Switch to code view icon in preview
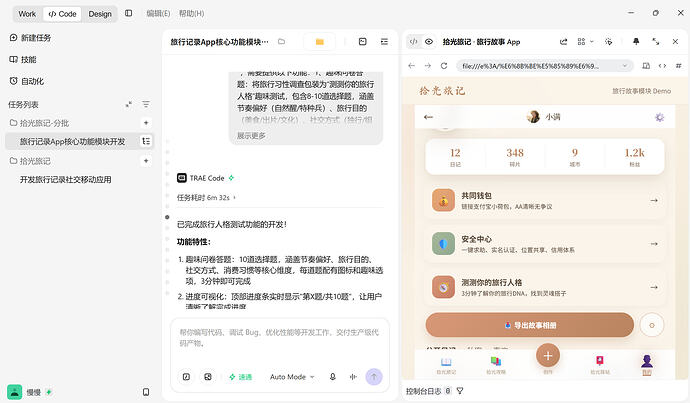 (413, 41)
